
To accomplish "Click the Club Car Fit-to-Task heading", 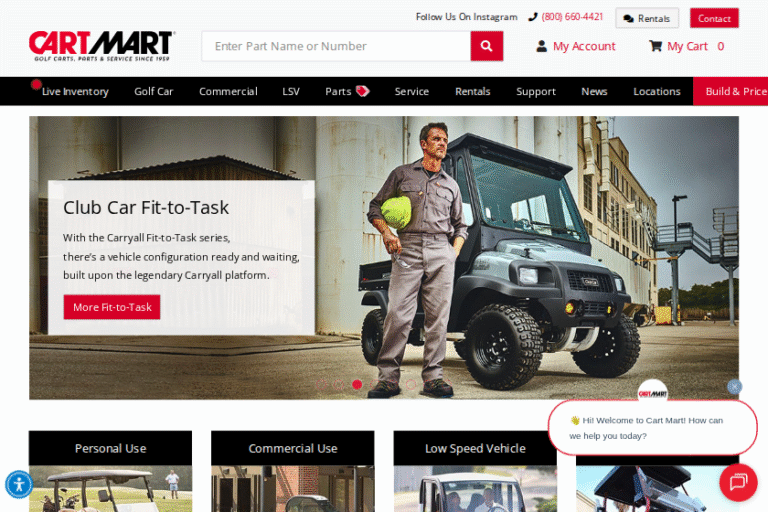I will point(146,207).
